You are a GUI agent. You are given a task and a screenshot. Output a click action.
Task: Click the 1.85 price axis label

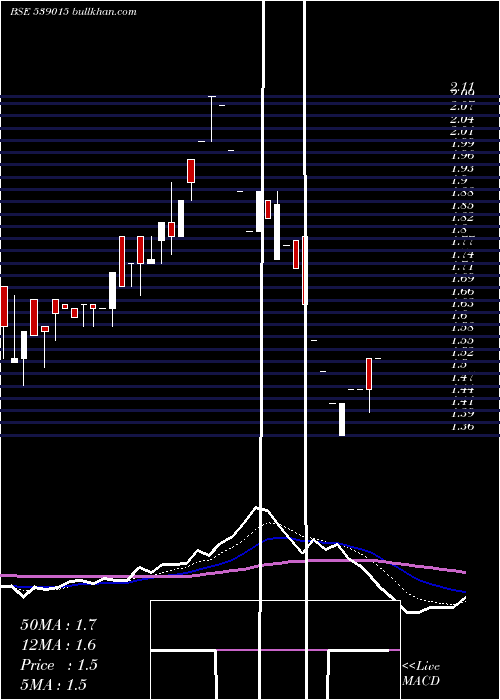(x=462, y=206)
